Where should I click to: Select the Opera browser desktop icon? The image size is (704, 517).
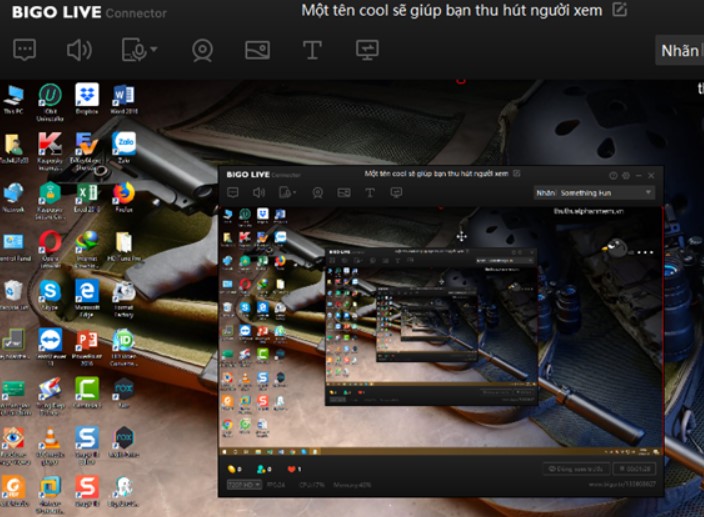click(50, 243)
